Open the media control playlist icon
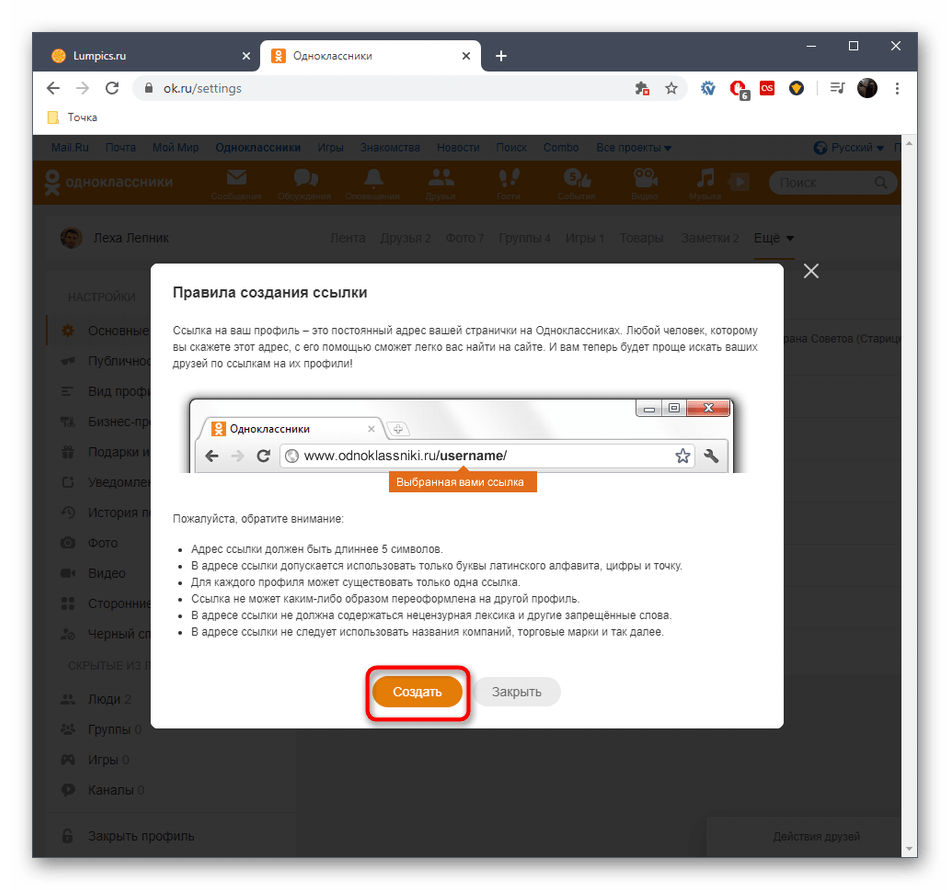The image size is (950, 890). tap(837, 88)
